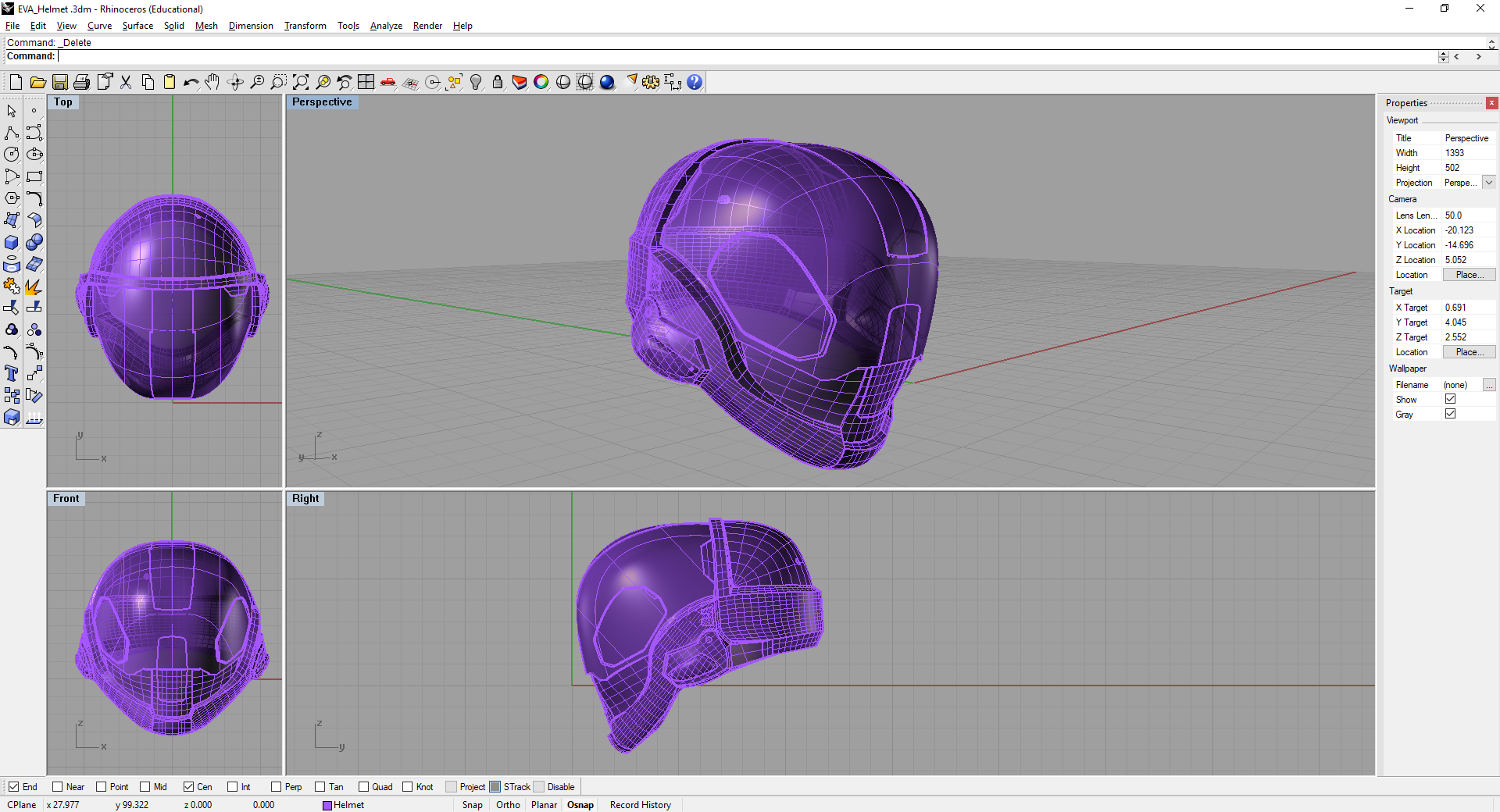Screen dimensions: 1500x812
Task: Open the Transform menu
Action: click(x=305, y=26)
